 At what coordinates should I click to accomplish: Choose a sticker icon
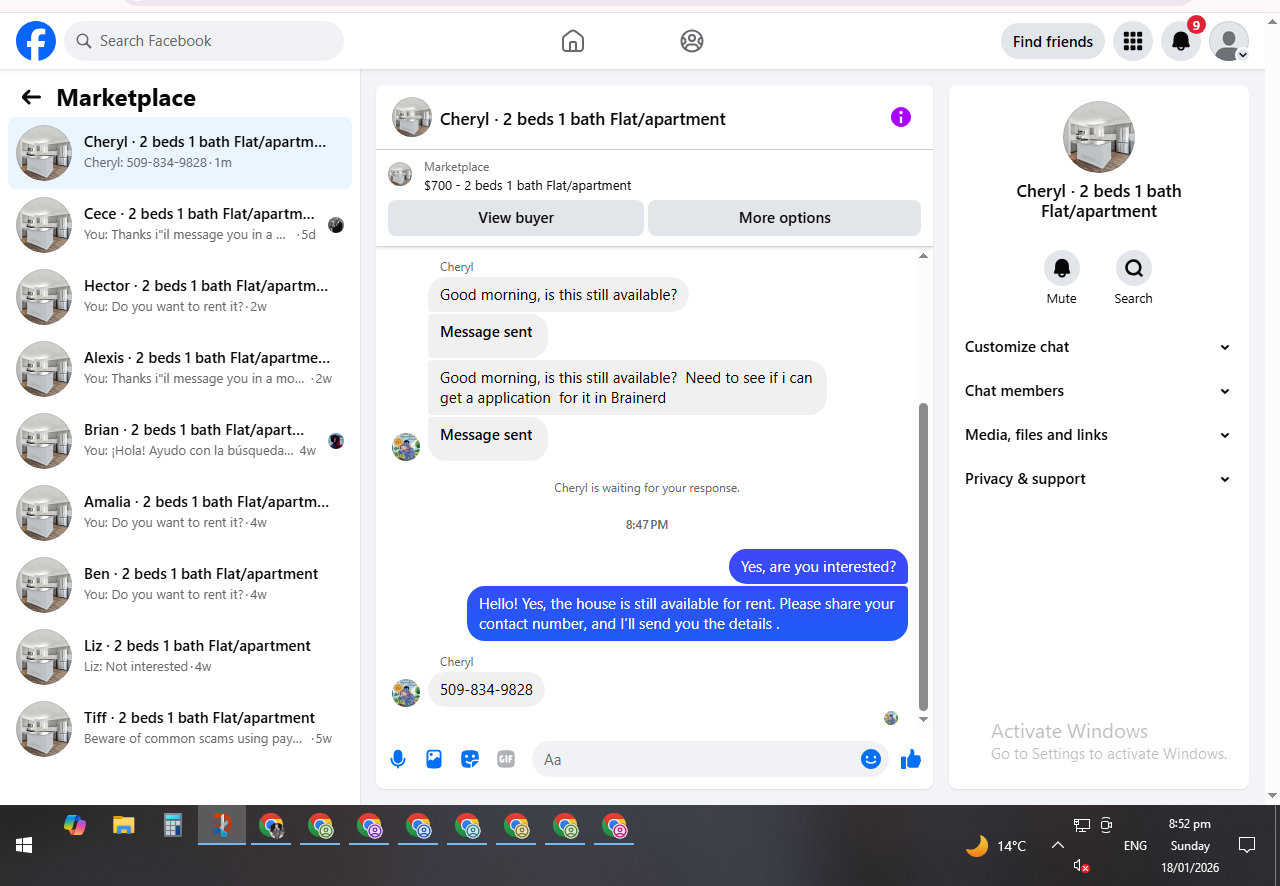[470, 759]
